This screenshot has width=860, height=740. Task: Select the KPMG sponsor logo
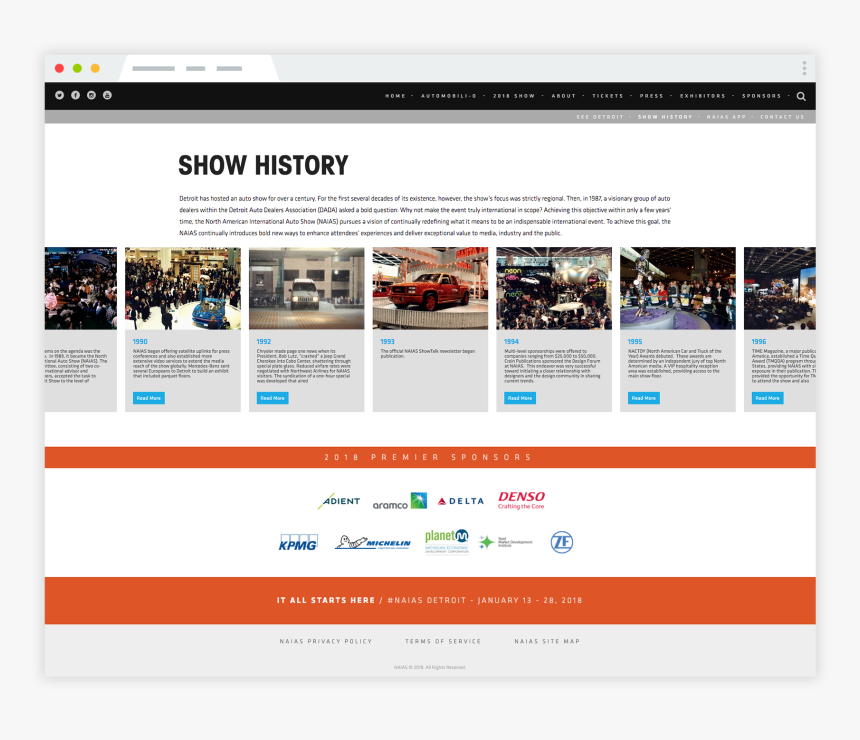297,541
